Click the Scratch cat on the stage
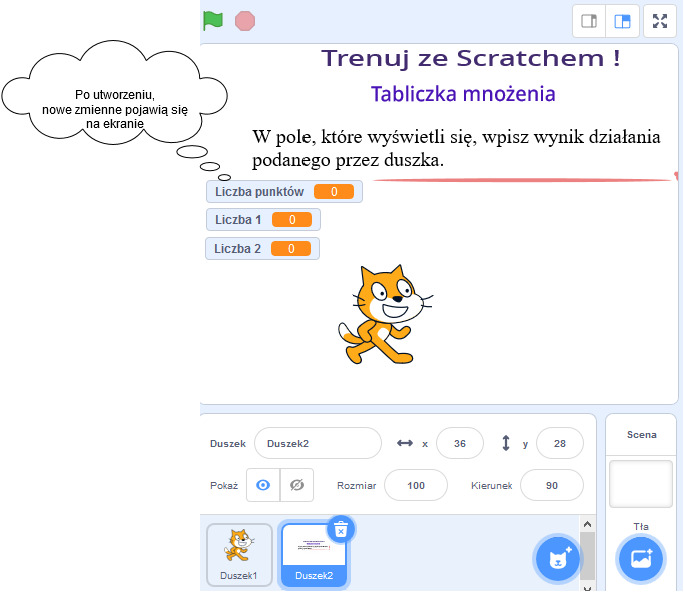The height and width of the screenshot is (592, 684). tap(385, 315)
